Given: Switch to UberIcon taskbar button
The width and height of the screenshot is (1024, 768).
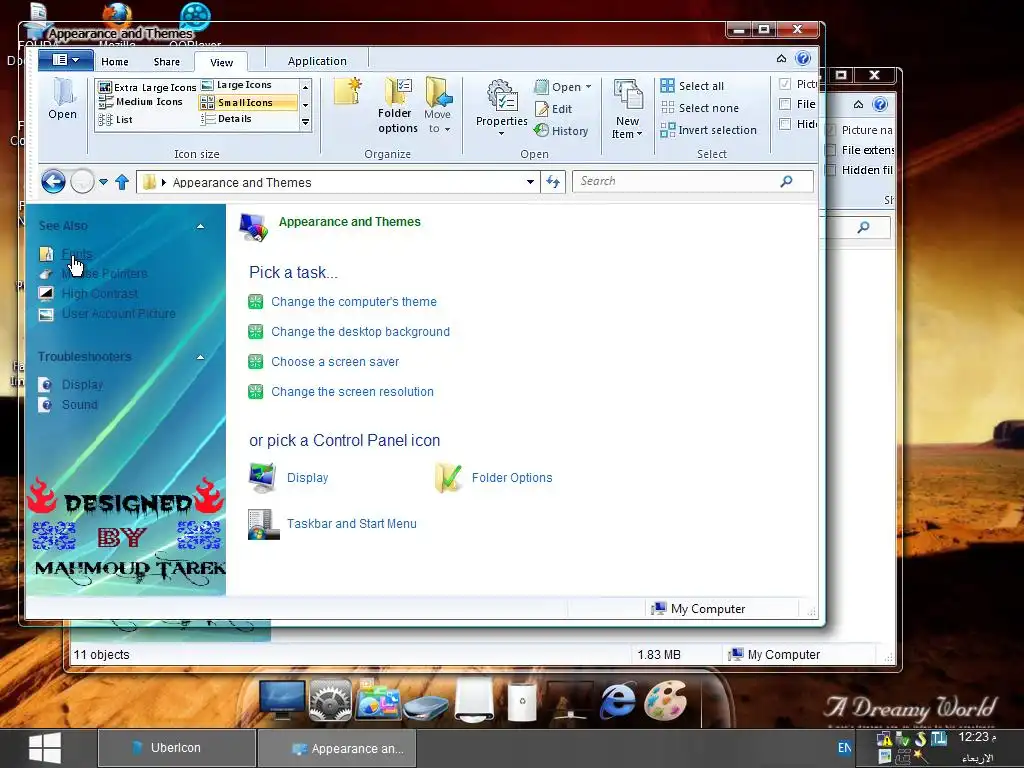Looking at the screenshot, I should pos(176,748).
